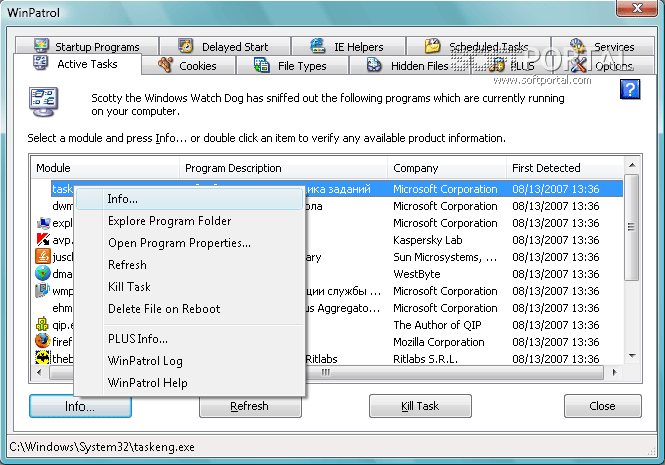This screenshot has height=465, width=665.
Task: Sort list by Module column header
Action: point(105,168)
